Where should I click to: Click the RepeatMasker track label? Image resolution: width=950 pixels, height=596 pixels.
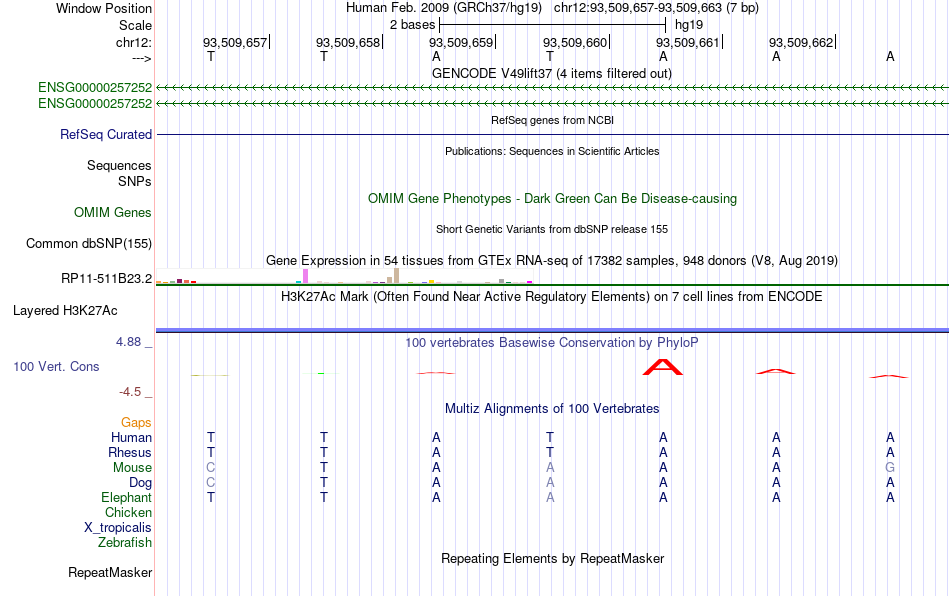[x=110, y=572]
